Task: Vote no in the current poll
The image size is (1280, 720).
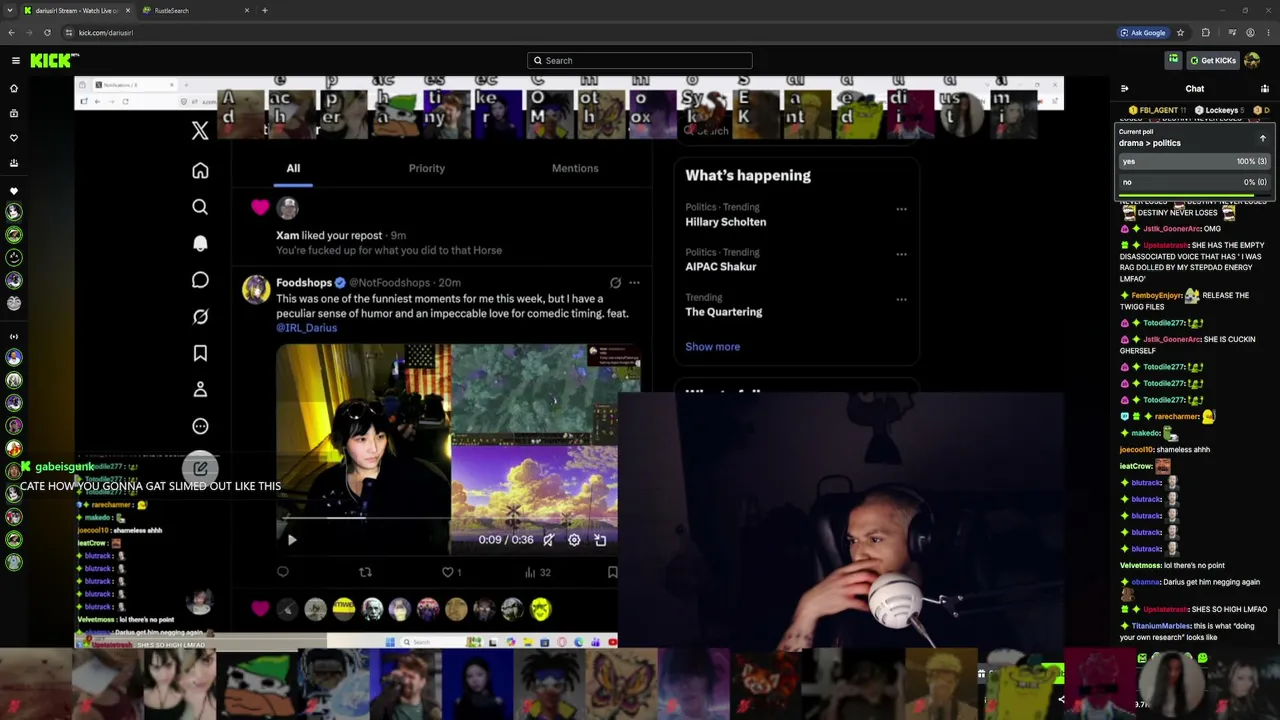Action: tap(1192, 182)
